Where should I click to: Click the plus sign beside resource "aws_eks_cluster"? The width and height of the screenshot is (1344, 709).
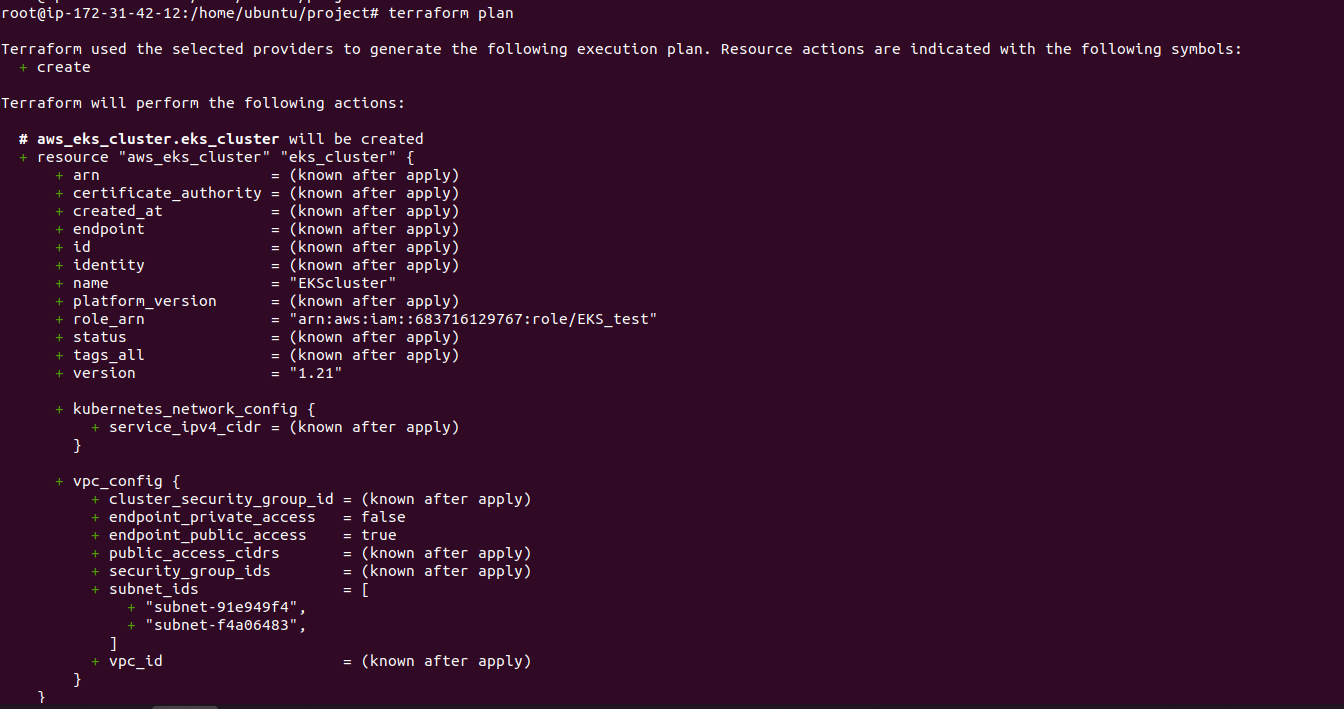tap(23, 157)
